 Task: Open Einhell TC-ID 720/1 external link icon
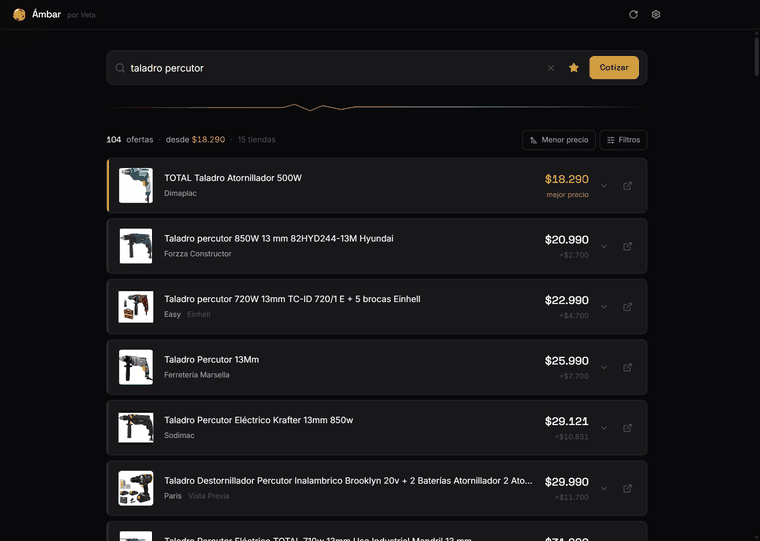point(627,307)
